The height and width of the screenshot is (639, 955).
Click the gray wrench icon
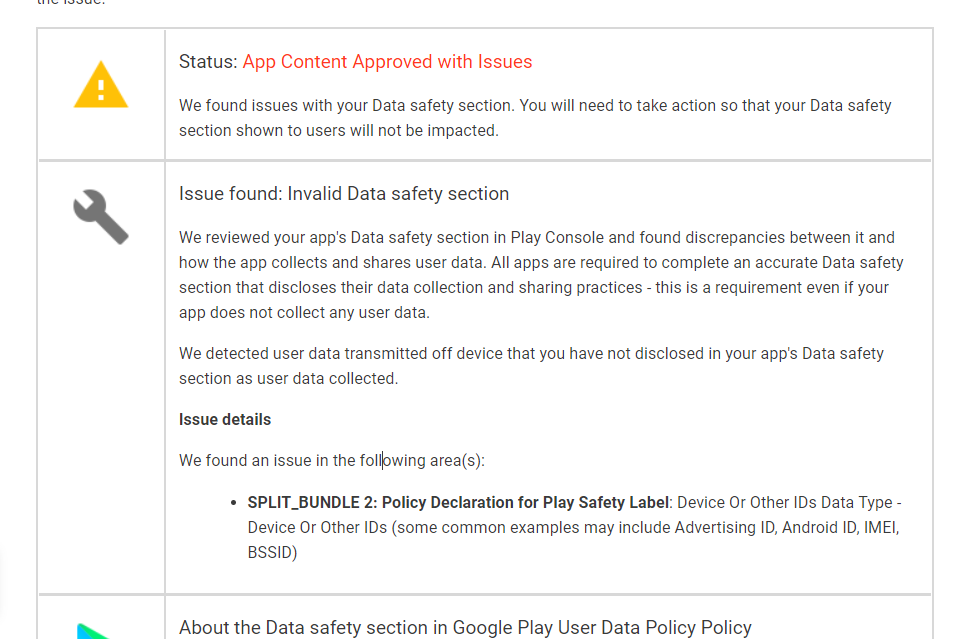point(101,217)
